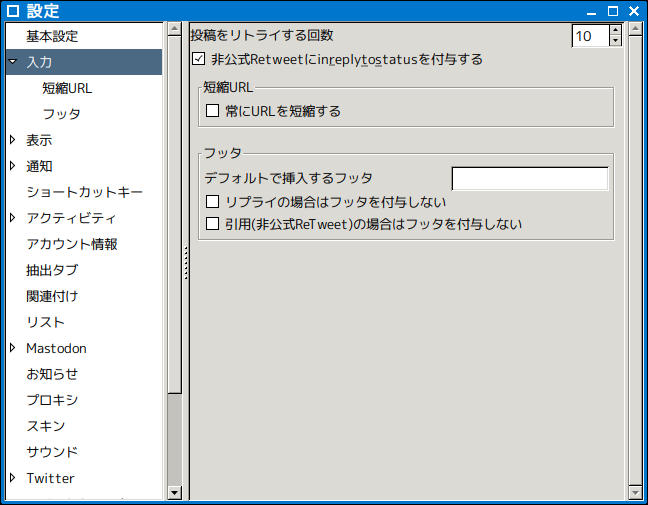The height and width of the screenshot is (505, 648).
Task: Collapse the 入力 tree section
Action: 12,62
